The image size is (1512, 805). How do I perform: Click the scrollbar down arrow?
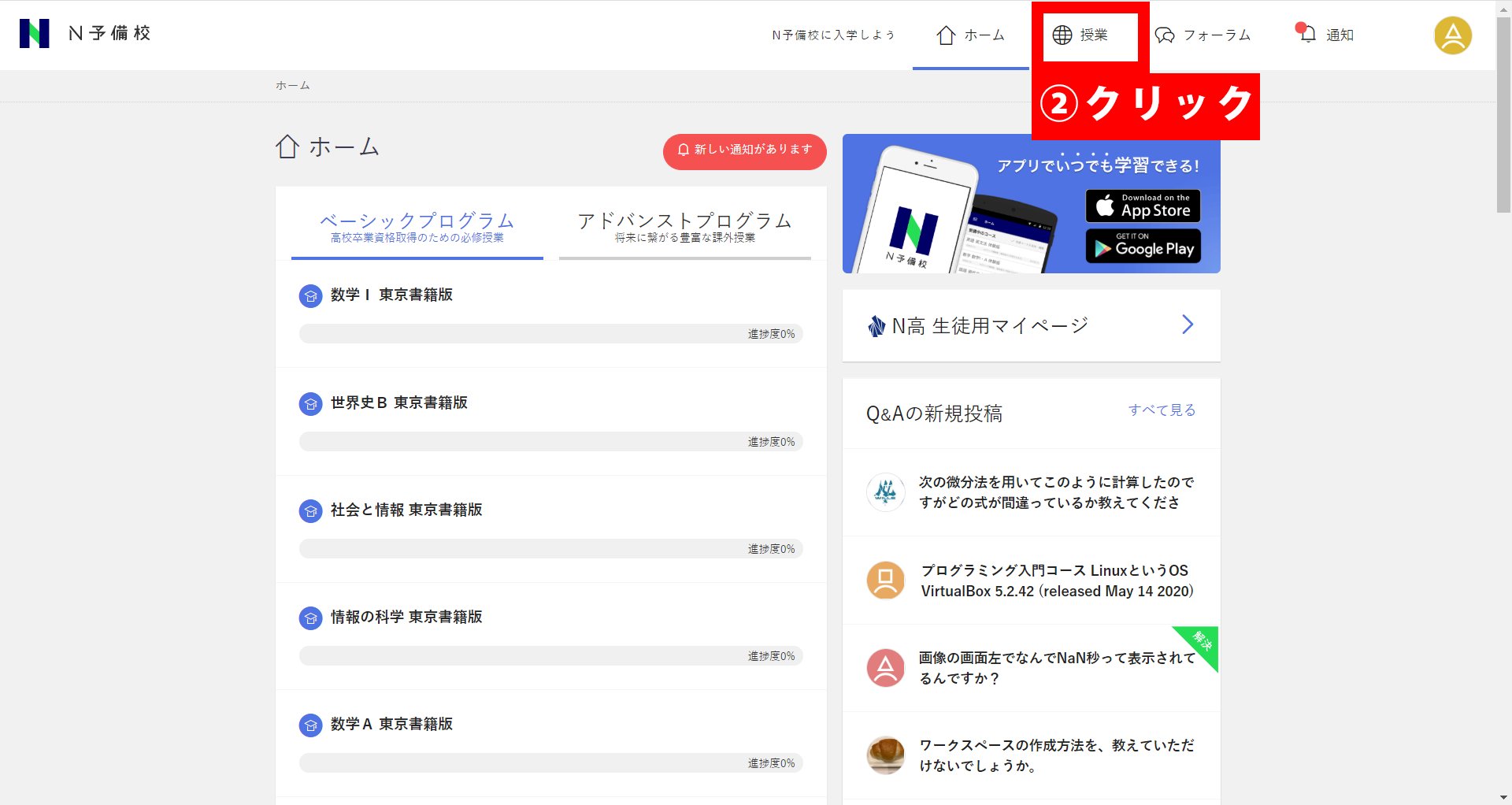[x=1503, y=797]
